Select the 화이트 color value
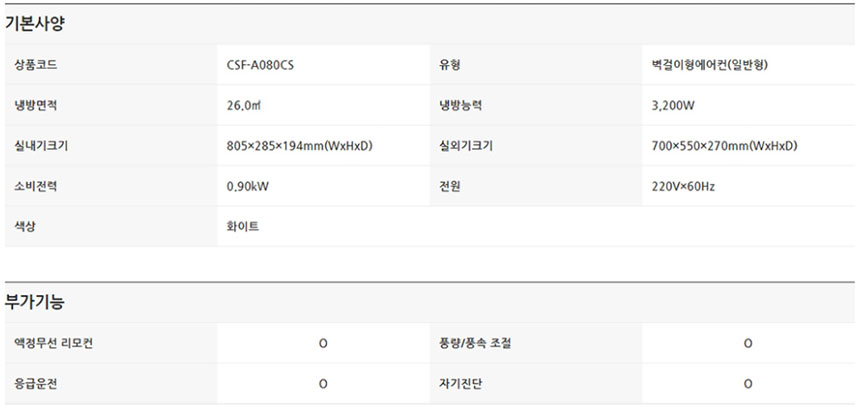This screenshot has height=409, width=860. tap(243, 227)
